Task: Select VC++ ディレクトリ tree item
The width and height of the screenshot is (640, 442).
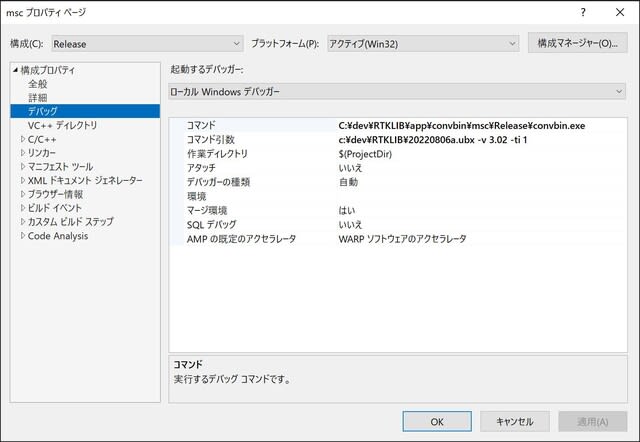Action: tap(62, 125)
